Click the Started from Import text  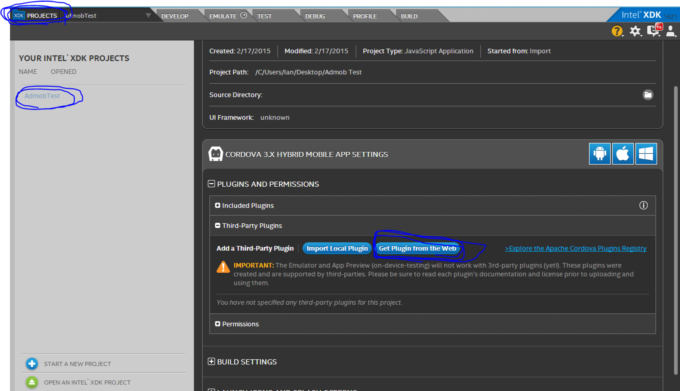[x=519, y=51]
